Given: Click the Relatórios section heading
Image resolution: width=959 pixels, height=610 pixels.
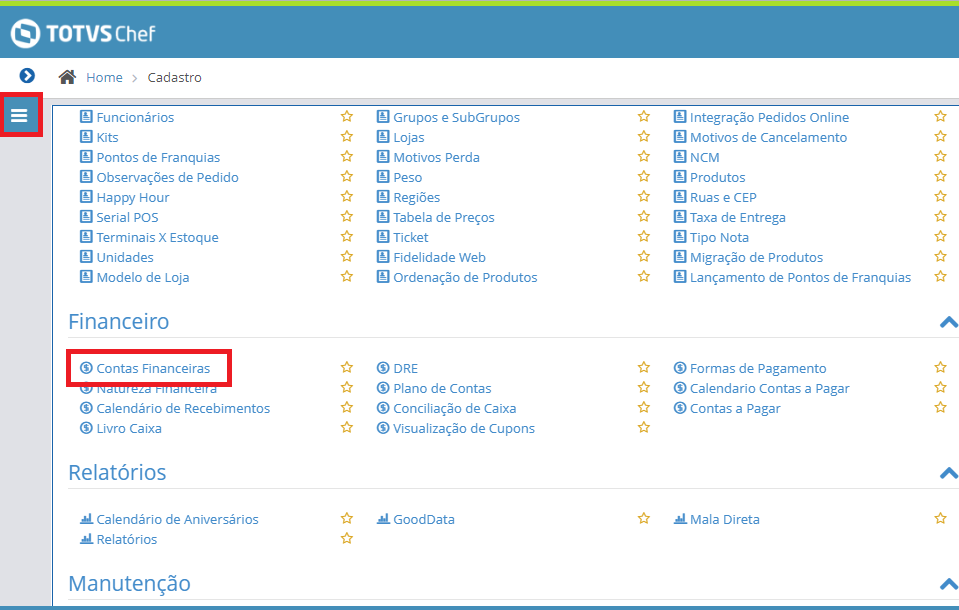Looking at the screenshot, I should point(117,473).
